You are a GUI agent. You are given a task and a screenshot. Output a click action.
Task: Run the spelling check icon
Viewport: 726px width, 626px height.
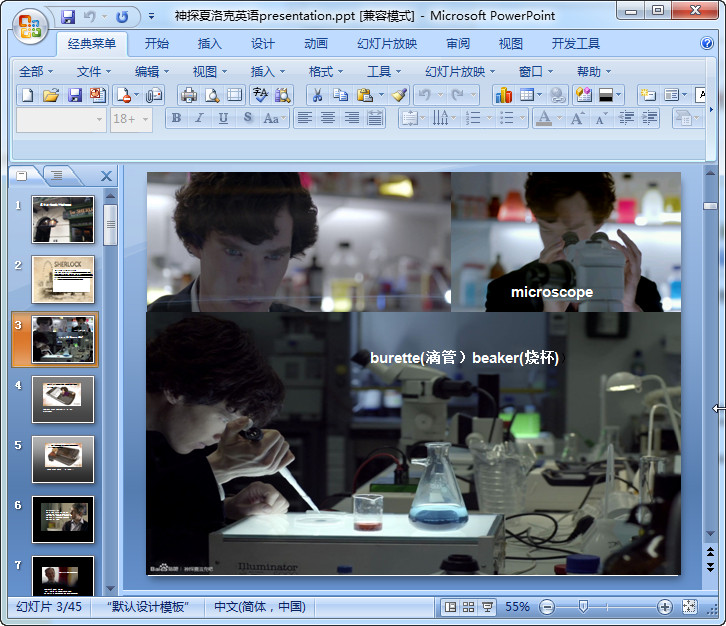click(260, 95)
